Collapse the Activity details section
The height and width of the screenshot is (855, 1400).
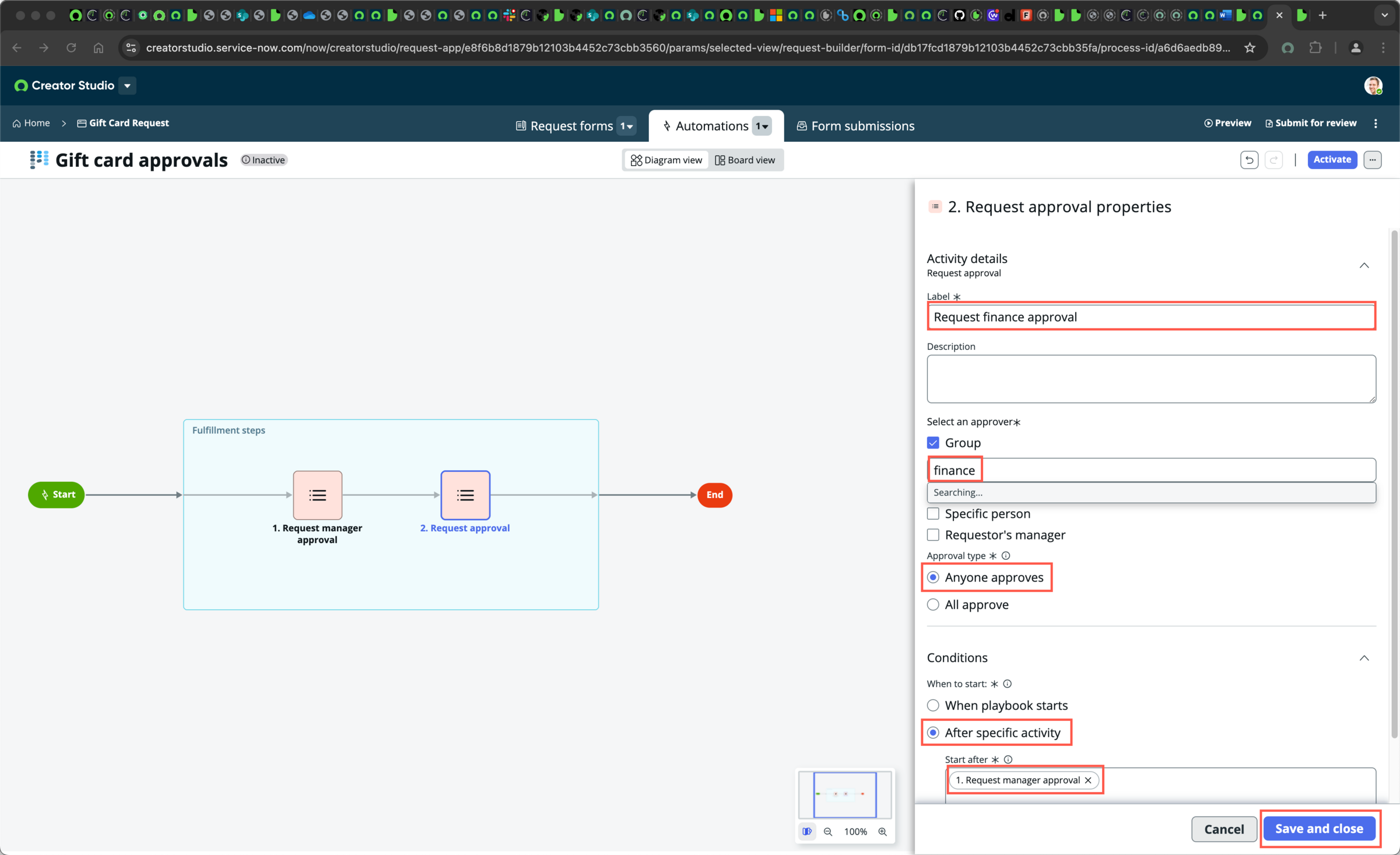(1364, 265)
